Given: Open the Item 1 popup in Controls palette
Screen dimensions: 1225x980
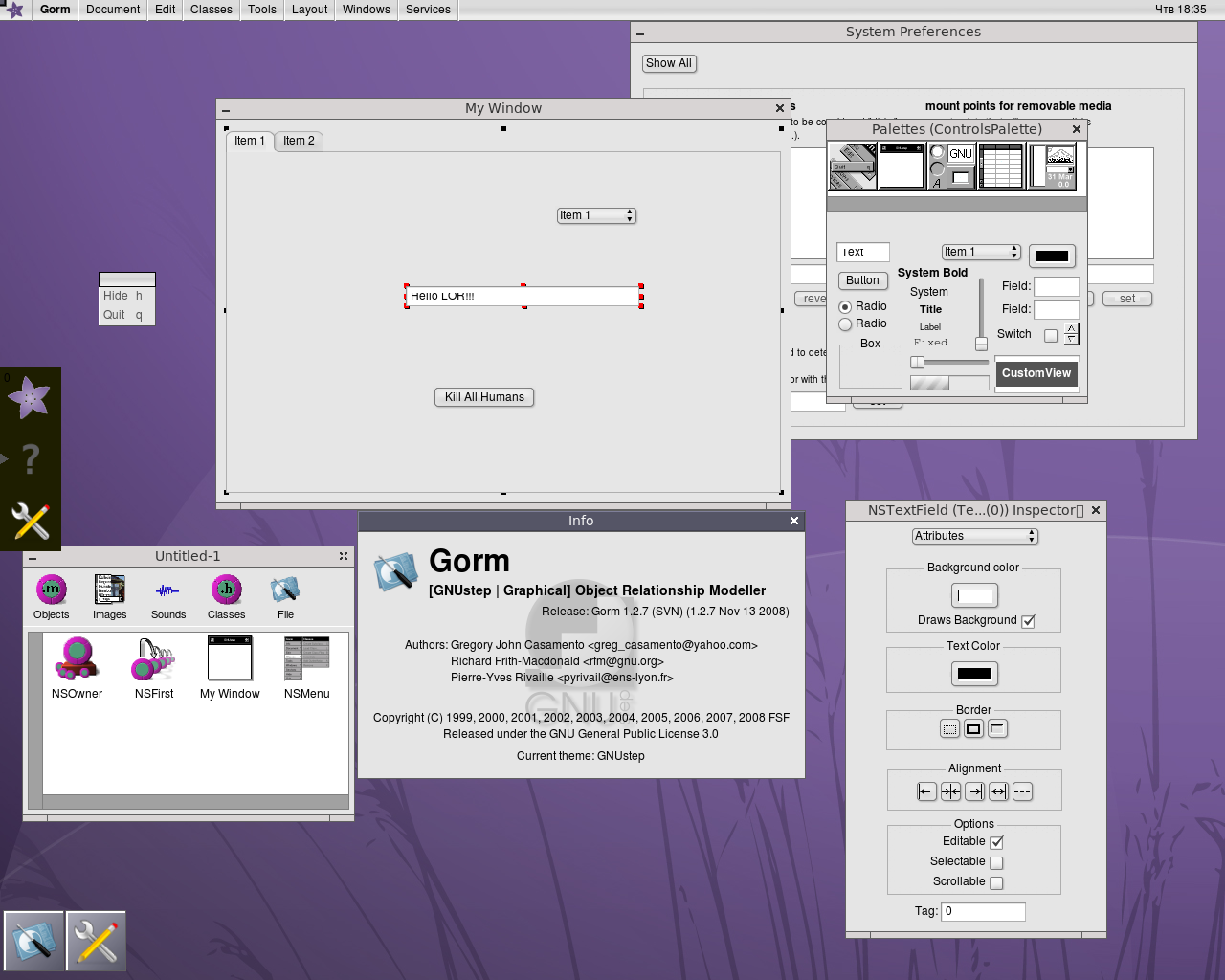Looking at the screenshot, I should tap(981, 252).
